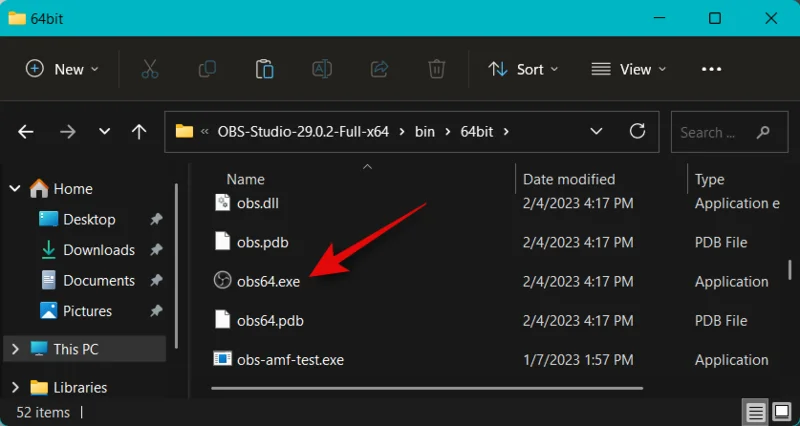Click the navigation pane scrollbar
This screenshot has height=426, width=800.
(177, 265)
